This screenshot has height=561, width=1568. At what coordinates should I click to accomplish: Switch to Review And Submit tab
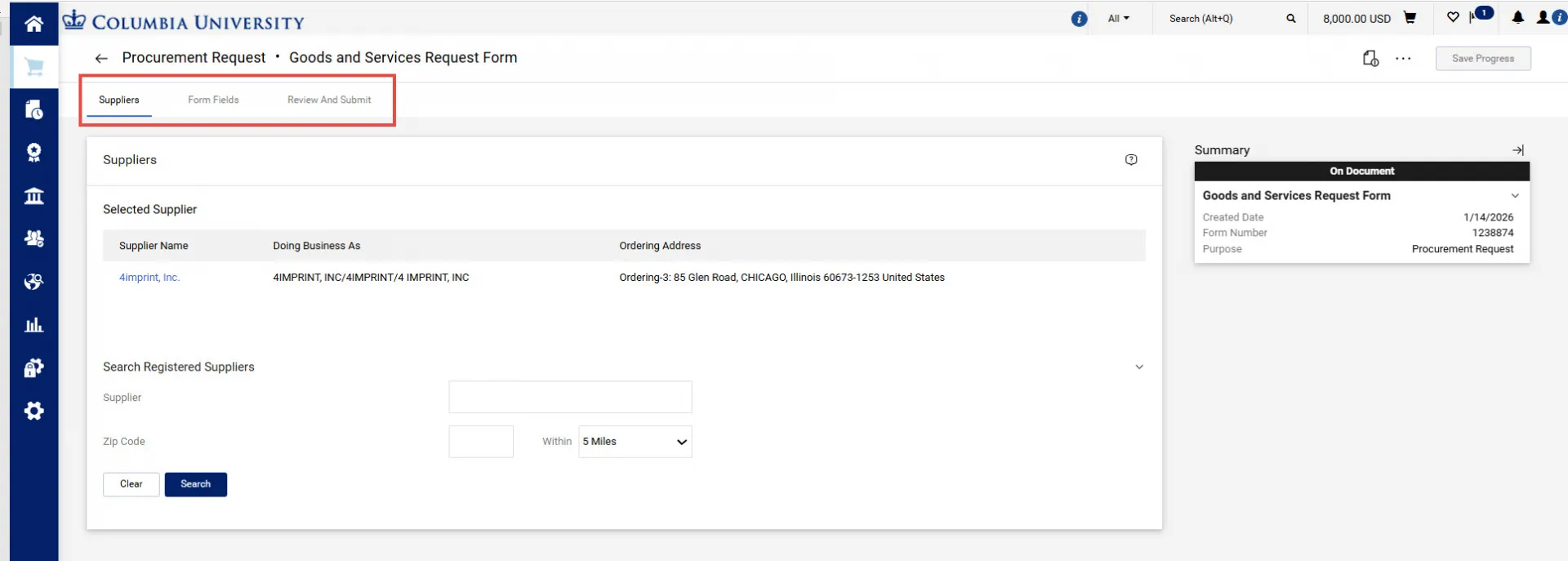(x=329, y=100)
